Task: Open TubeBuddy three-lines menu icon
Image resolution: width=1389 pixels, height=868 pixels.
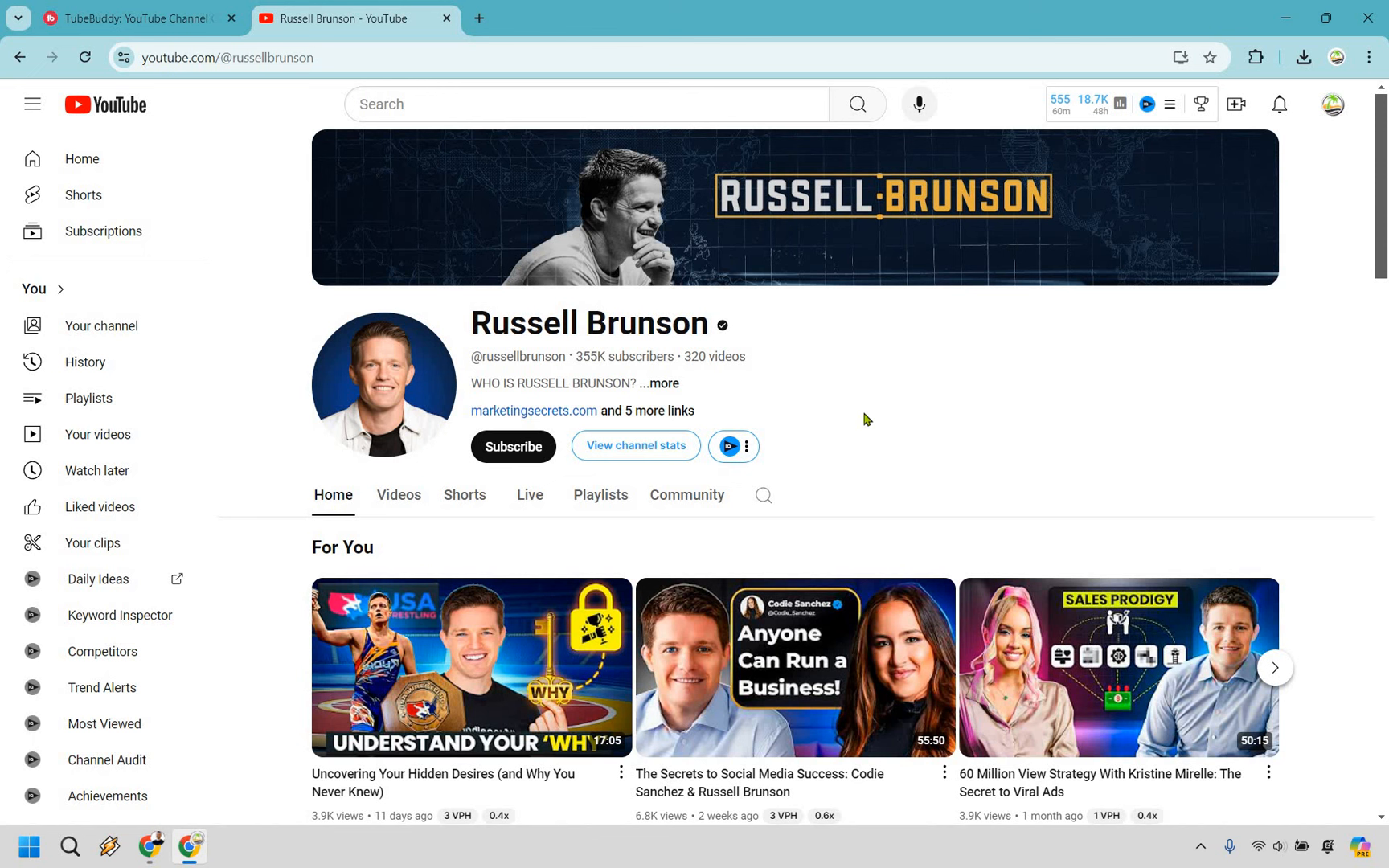Action: 1170,104
